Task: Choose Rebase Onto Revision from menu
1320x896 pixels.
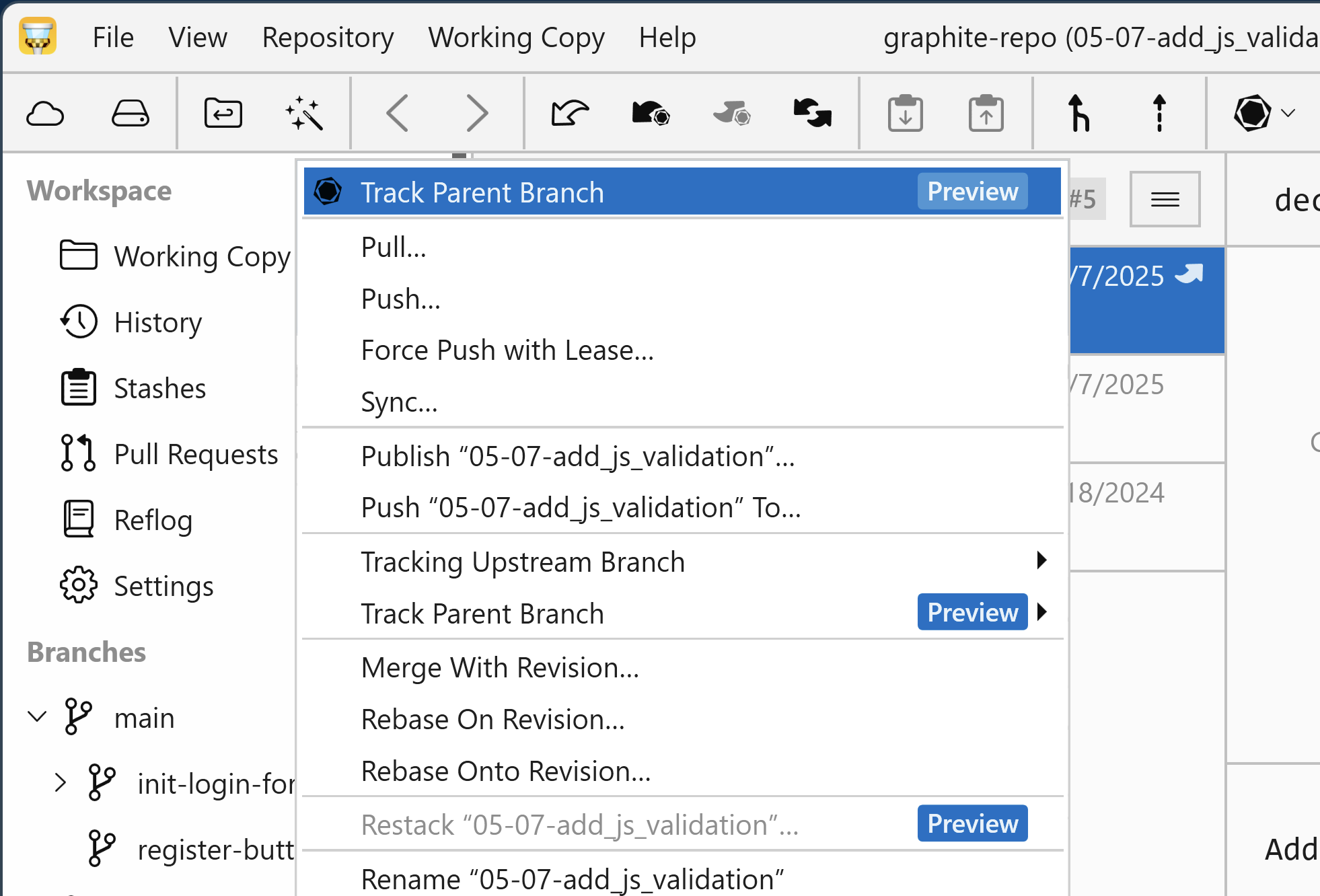Action: point(505,771)
